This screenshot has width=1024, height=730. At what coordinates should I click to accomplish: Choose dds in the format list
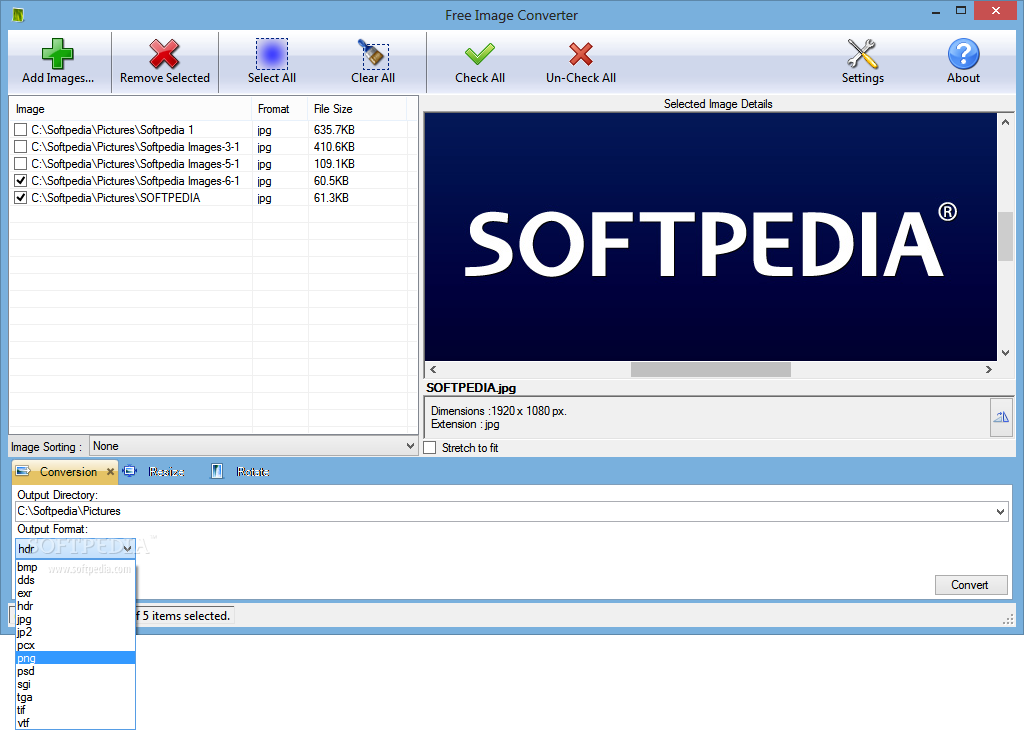pos(75,580)
